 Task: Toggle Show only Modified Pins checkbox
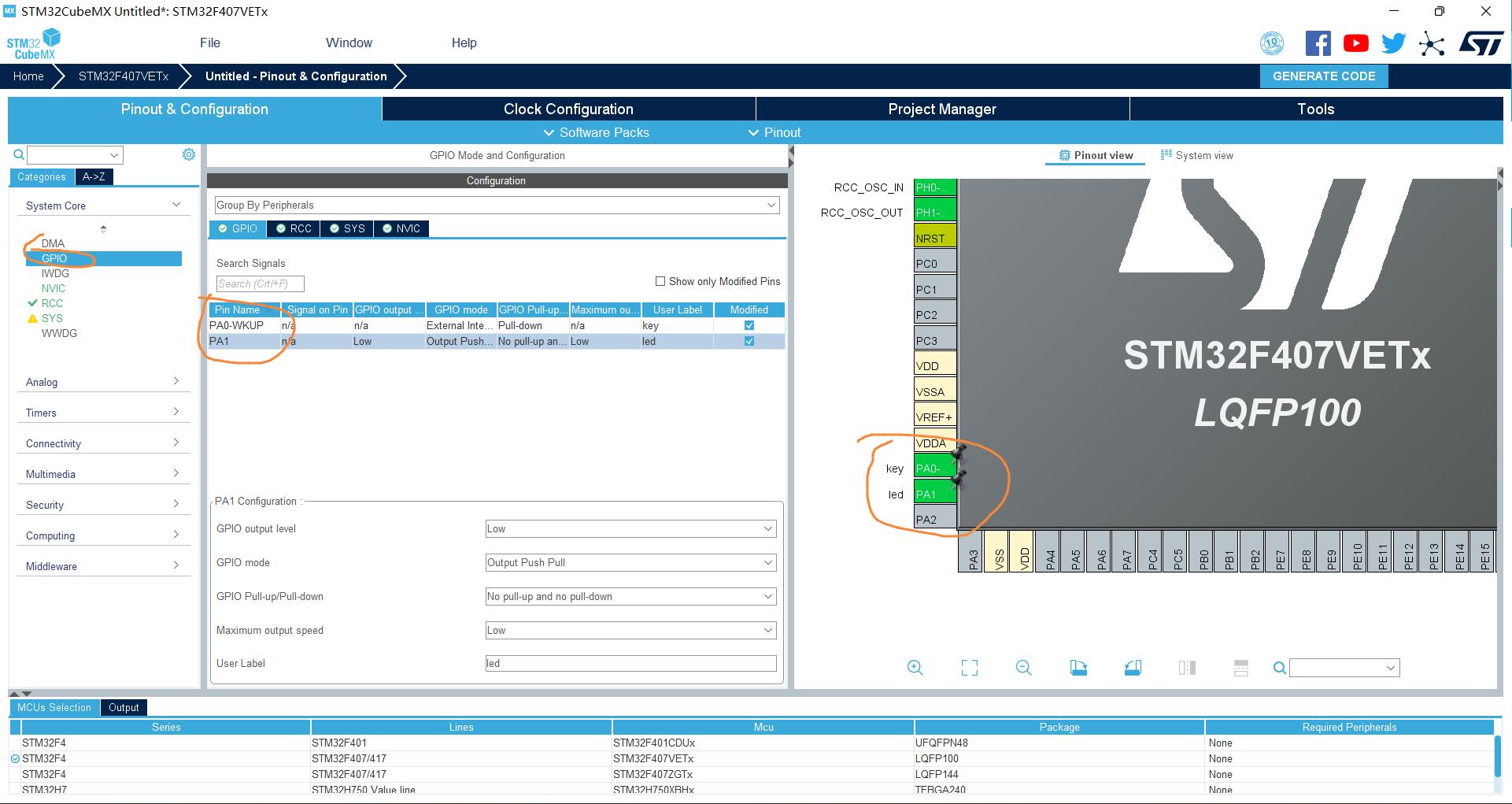coord(660,281)
